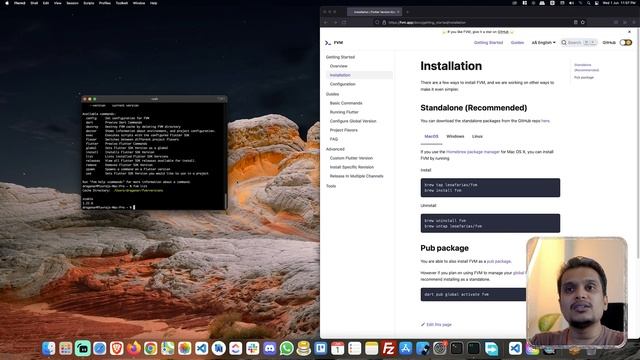Click Getting Started in top navigation
Image resolution: width=640 pixels, height=360 pixels.
(x=488, y=42)
